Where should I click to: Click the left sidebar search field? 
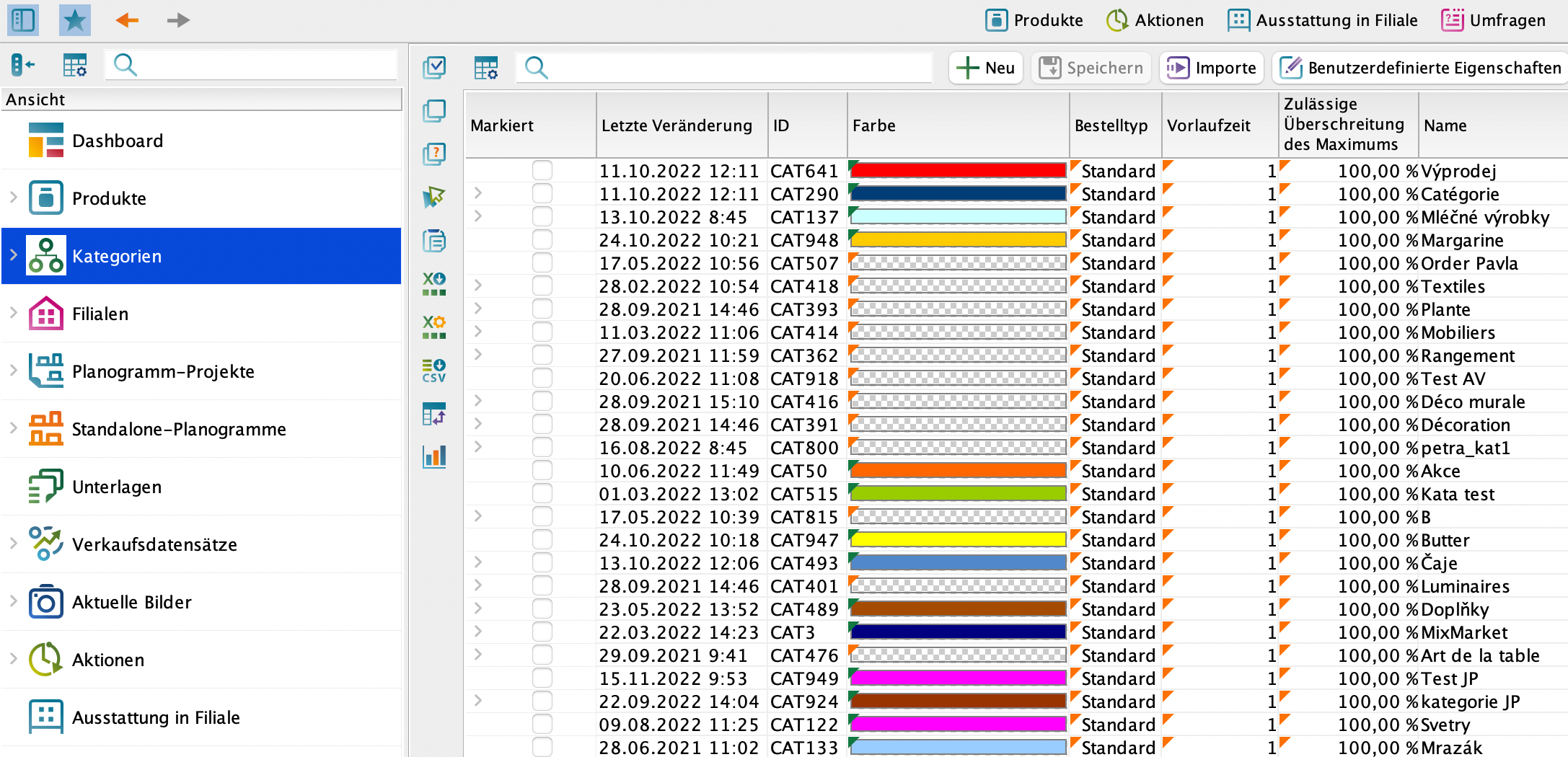click(251, 66)
